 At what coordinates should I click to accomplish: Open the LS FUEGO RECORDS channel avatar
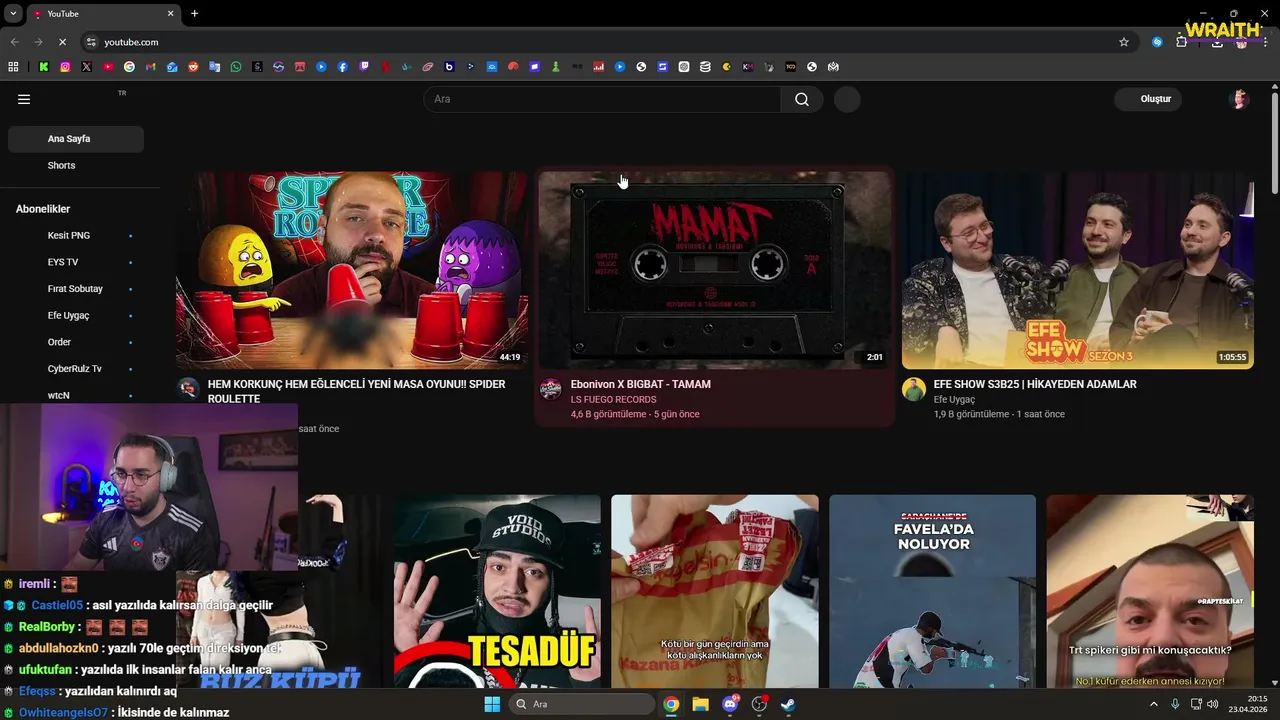pos(551,389)
